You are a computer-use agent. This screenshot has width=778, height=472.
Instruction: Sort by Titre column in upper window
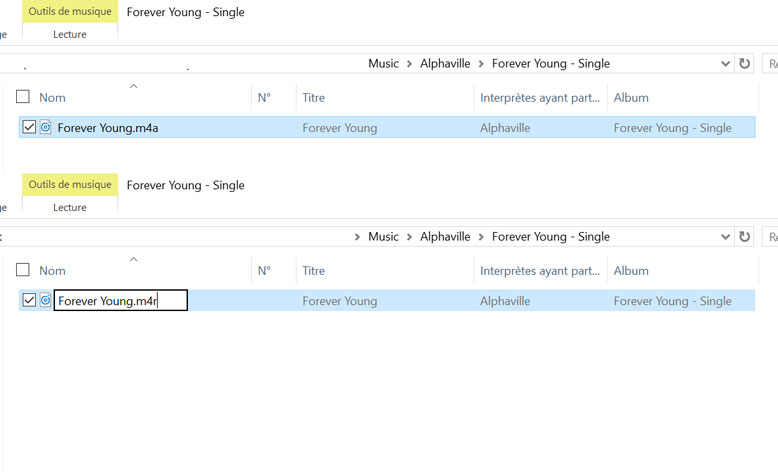tap(314, 97)
